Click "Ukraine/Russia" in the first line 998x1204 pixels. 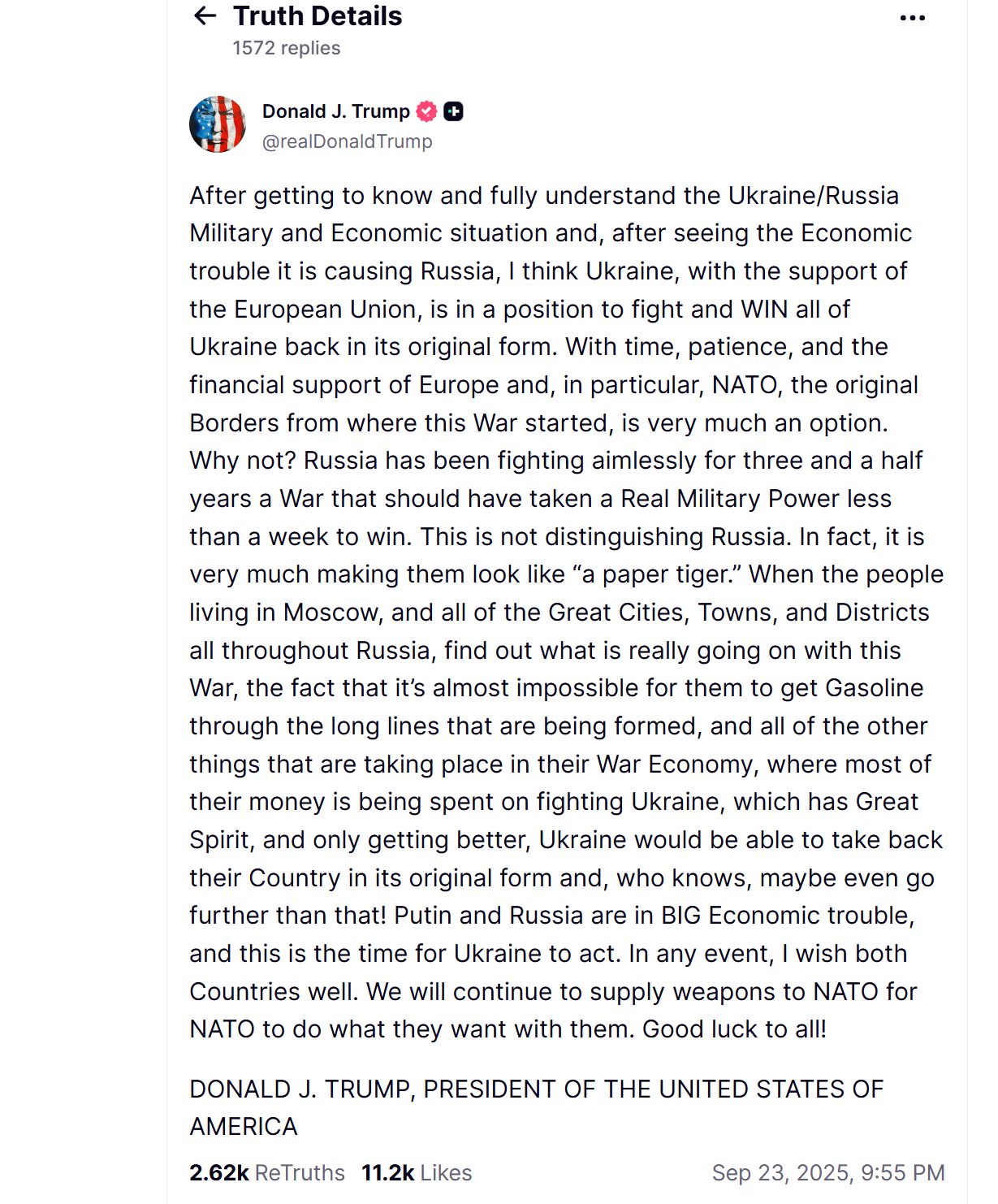click(813, 196)
